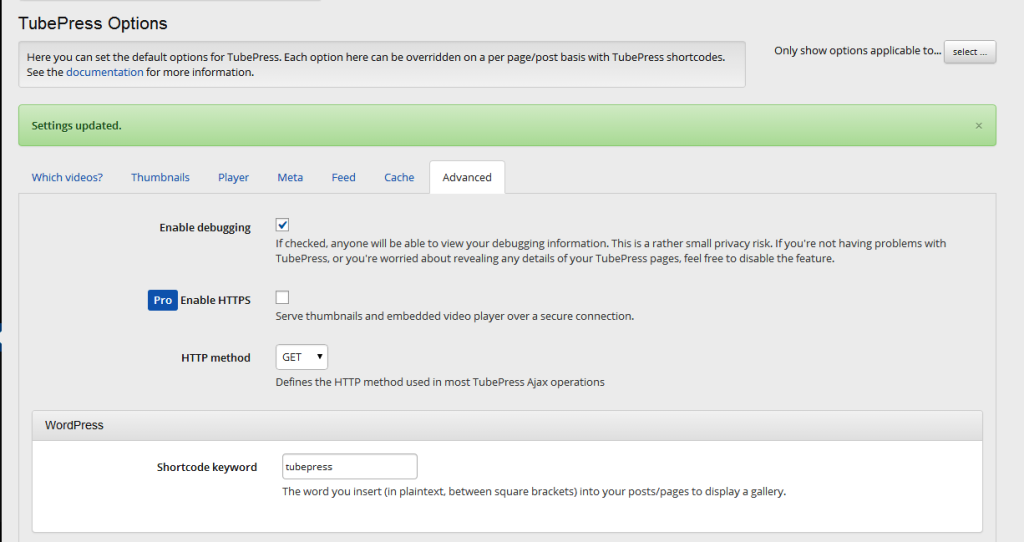
Task: Focus the Shortcode keyword input field
Action: [350, 467]
